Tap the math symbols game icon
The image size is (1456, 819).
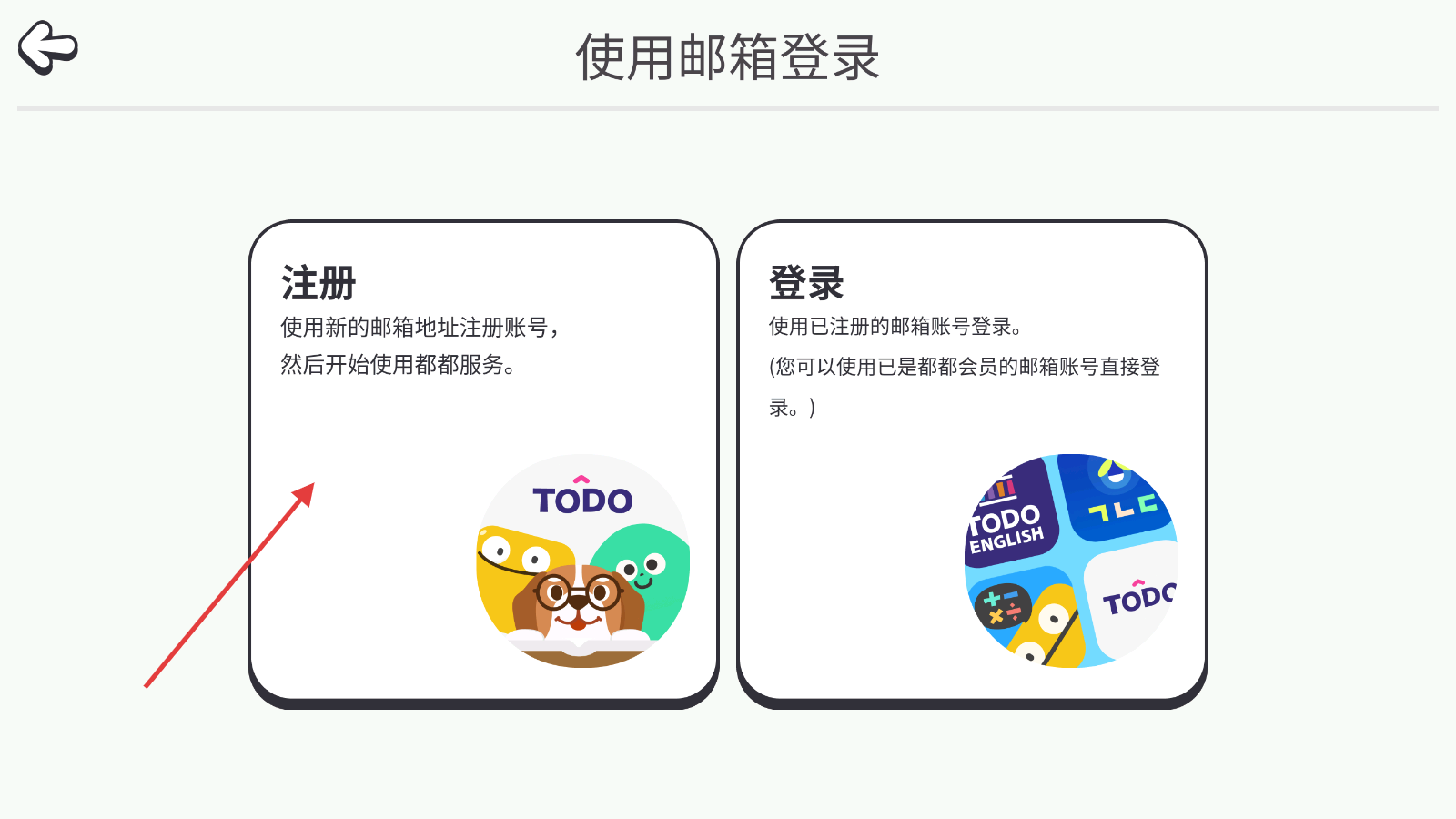[x=1003, y=607]
